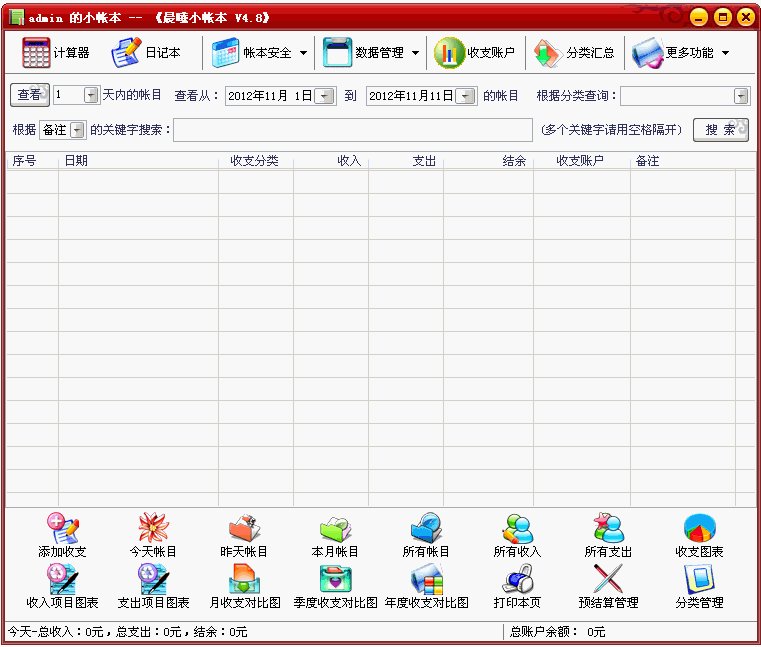
Task: Open 预结算管理 budget management
Action: coord(608,586)
